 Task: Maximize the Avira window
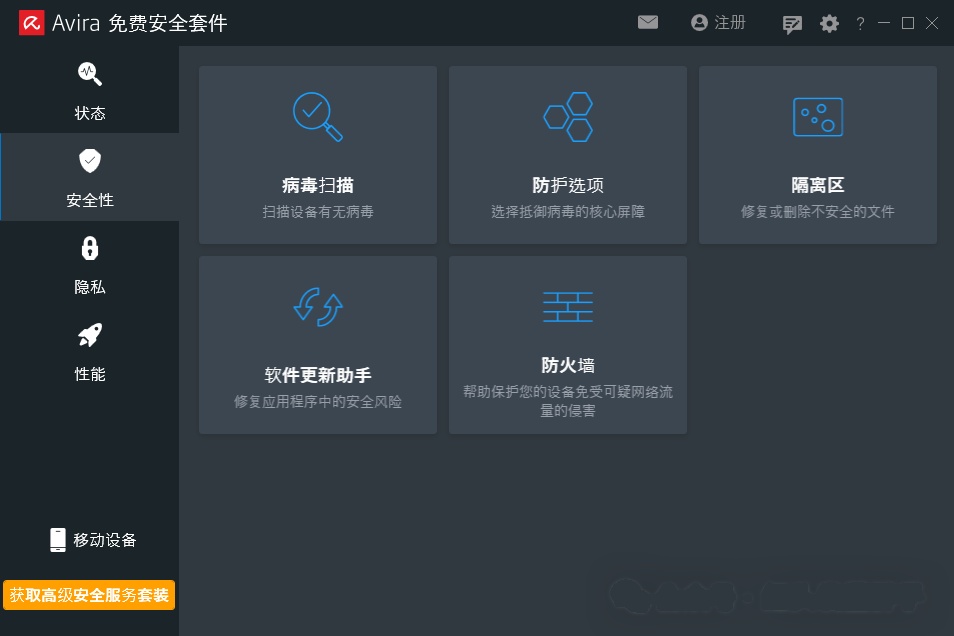pos(908,23)
